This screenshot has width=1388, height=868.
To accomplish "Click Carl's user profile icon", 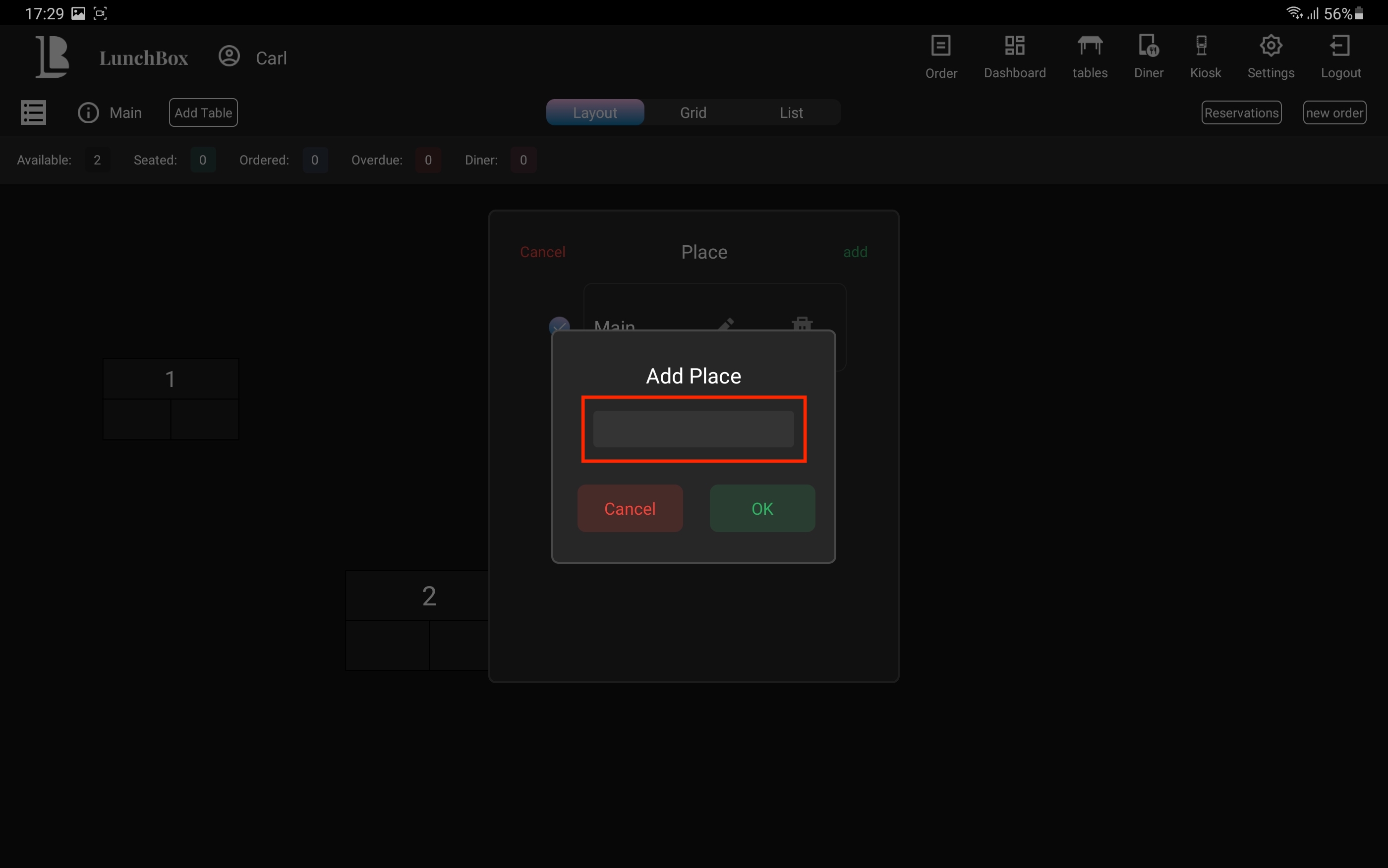I will click(x=229, y=56).
